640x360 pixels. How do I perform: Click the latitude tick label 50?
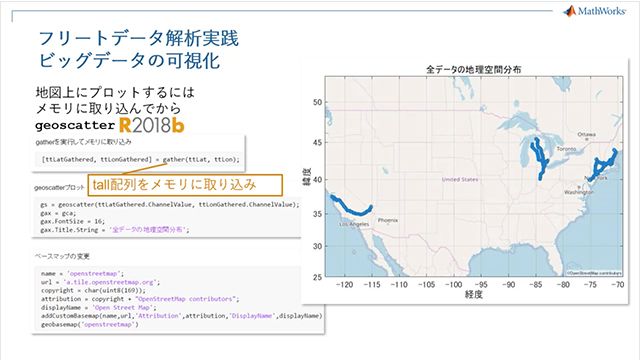click(318, 102)
